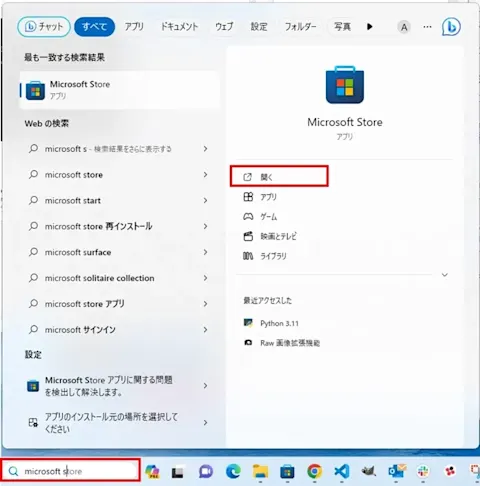480x486 pixels.
Task: Switch to the 設定 filter tab
Action: 259,27
